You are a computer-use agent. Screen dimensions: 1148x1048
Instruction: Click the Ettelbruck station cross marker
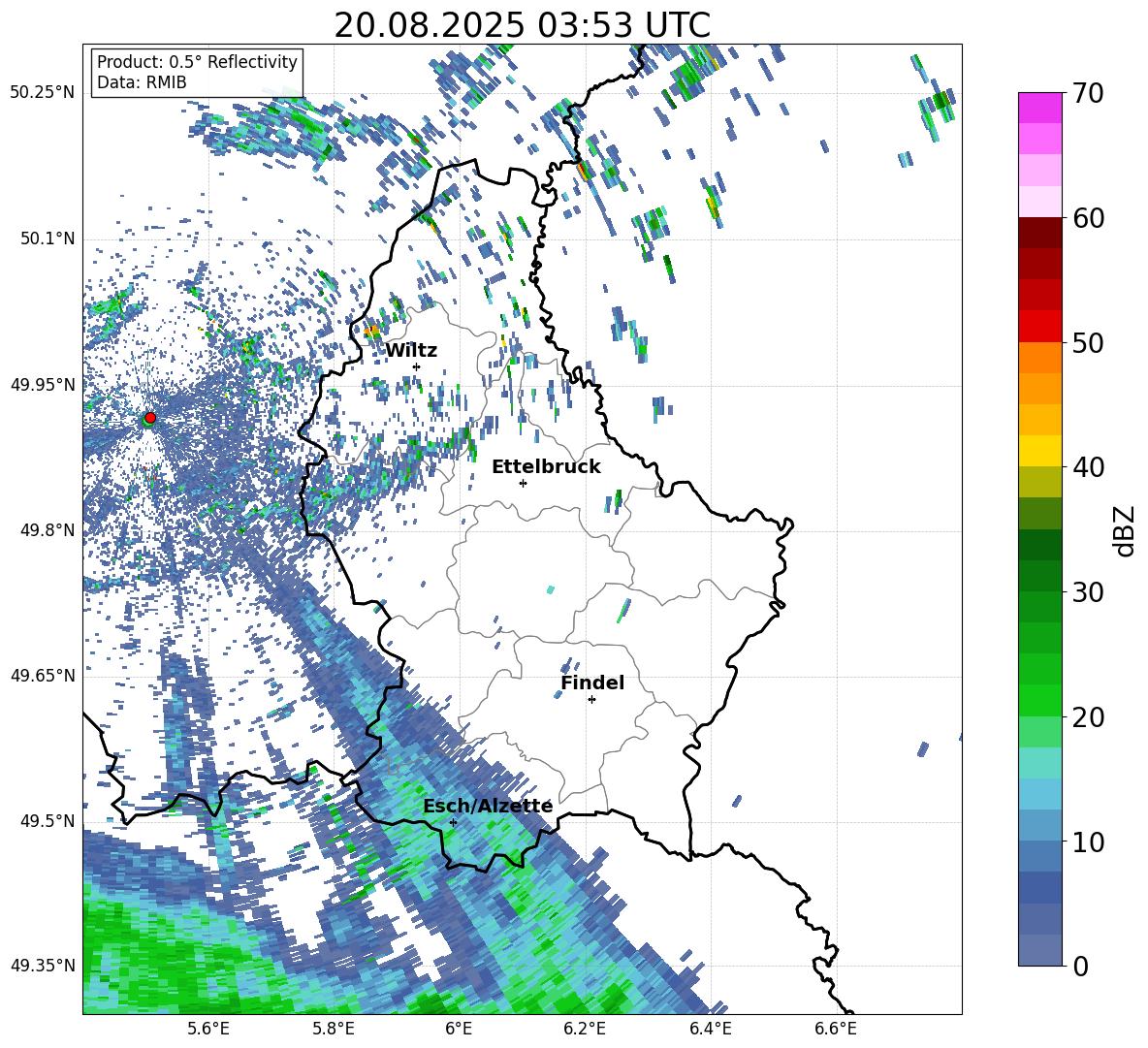(x=523, y=483)
